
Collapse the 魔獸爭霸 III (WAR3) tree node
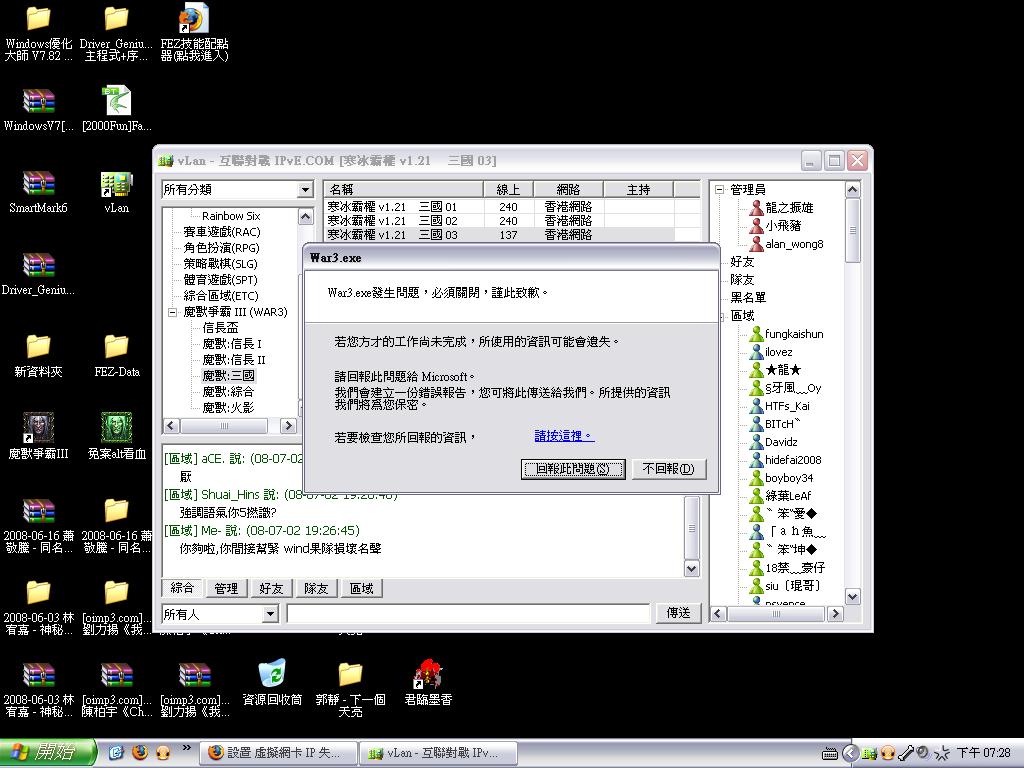(x=172, y=312)
